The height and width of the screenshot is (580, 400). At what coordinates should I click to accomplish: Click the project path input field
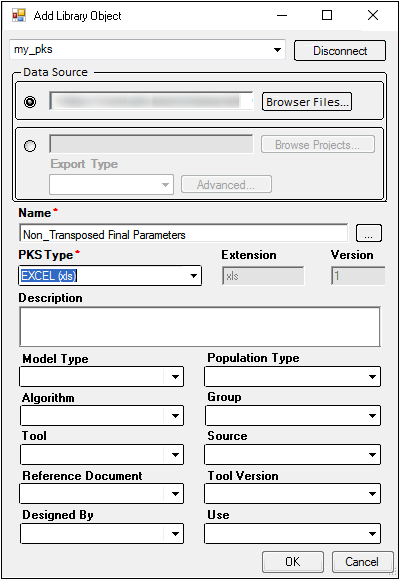coord(151,144)
